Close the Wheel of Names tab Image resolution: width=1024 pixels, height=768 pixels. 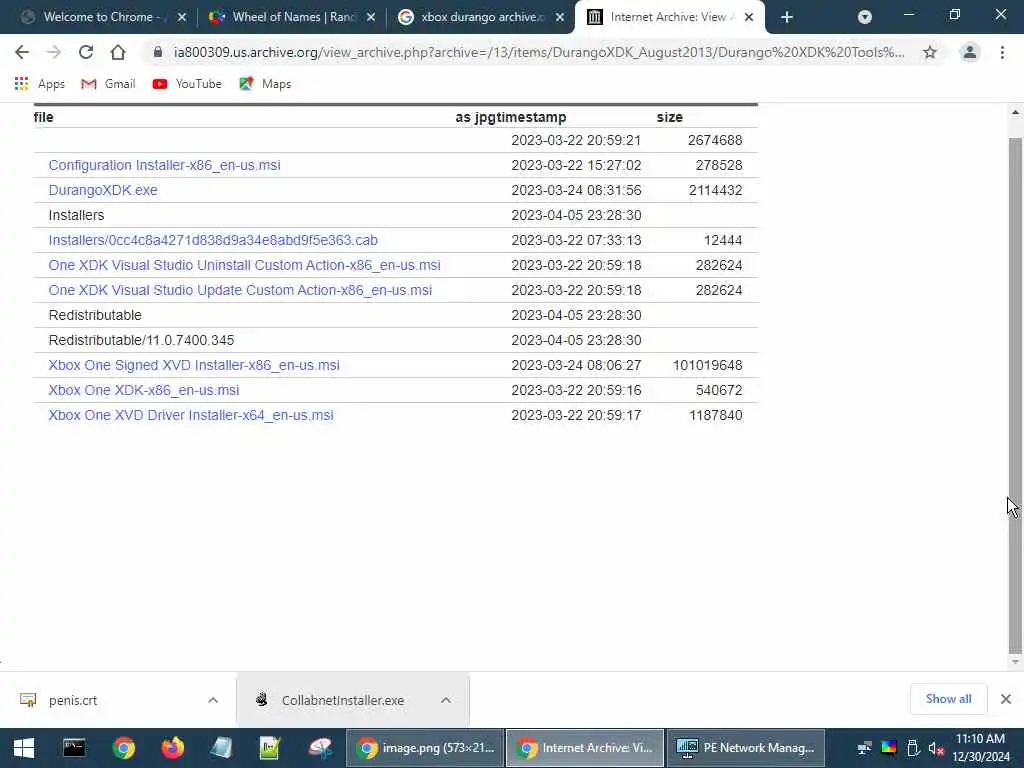pos(371,18)
